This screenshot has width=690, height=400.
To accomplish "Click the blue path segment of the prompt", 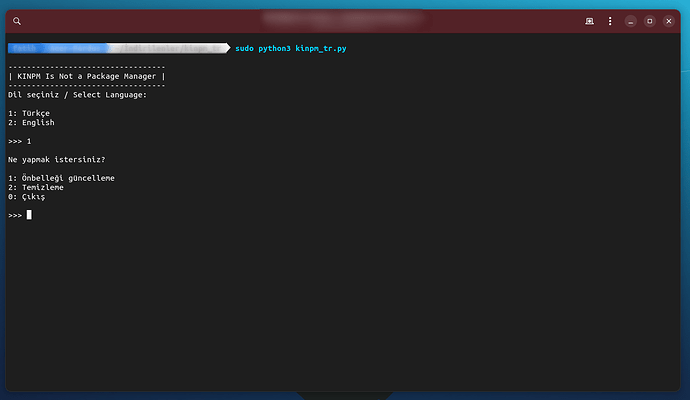I will tap(60, 48).
